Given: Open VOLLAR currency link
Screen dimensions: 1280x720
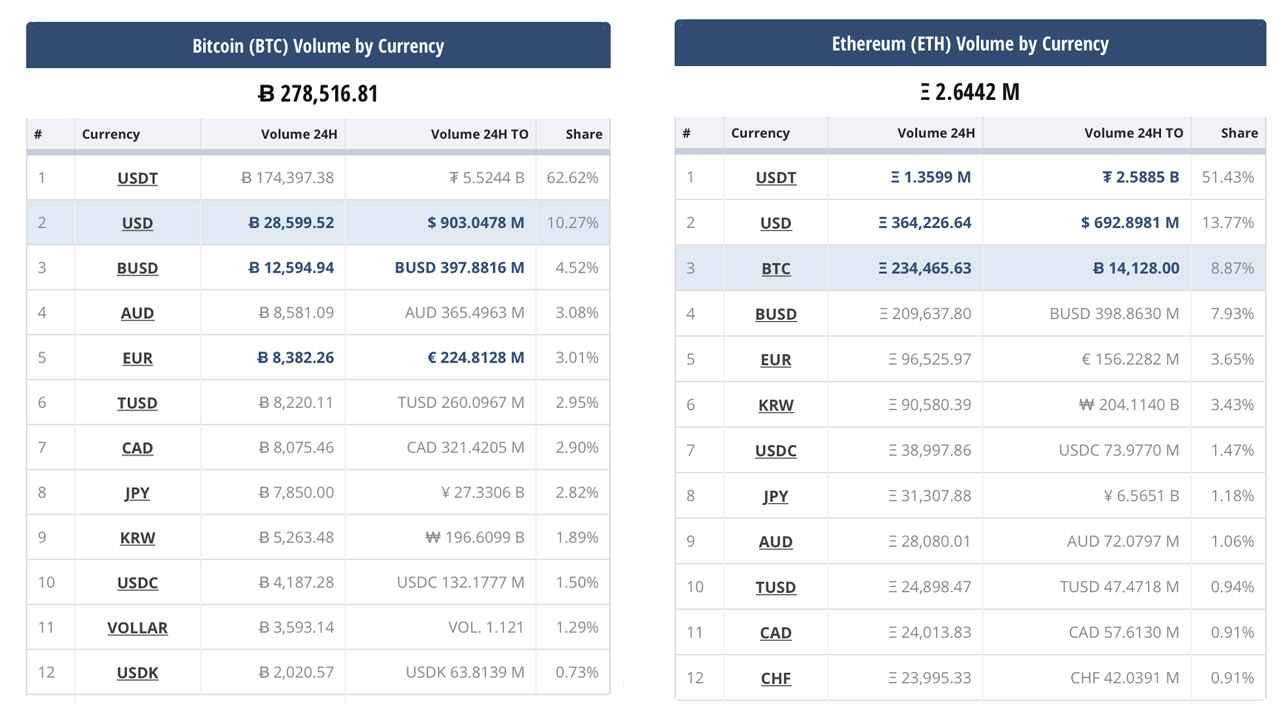Looking at the screenshot, I should tap(137, 628).
